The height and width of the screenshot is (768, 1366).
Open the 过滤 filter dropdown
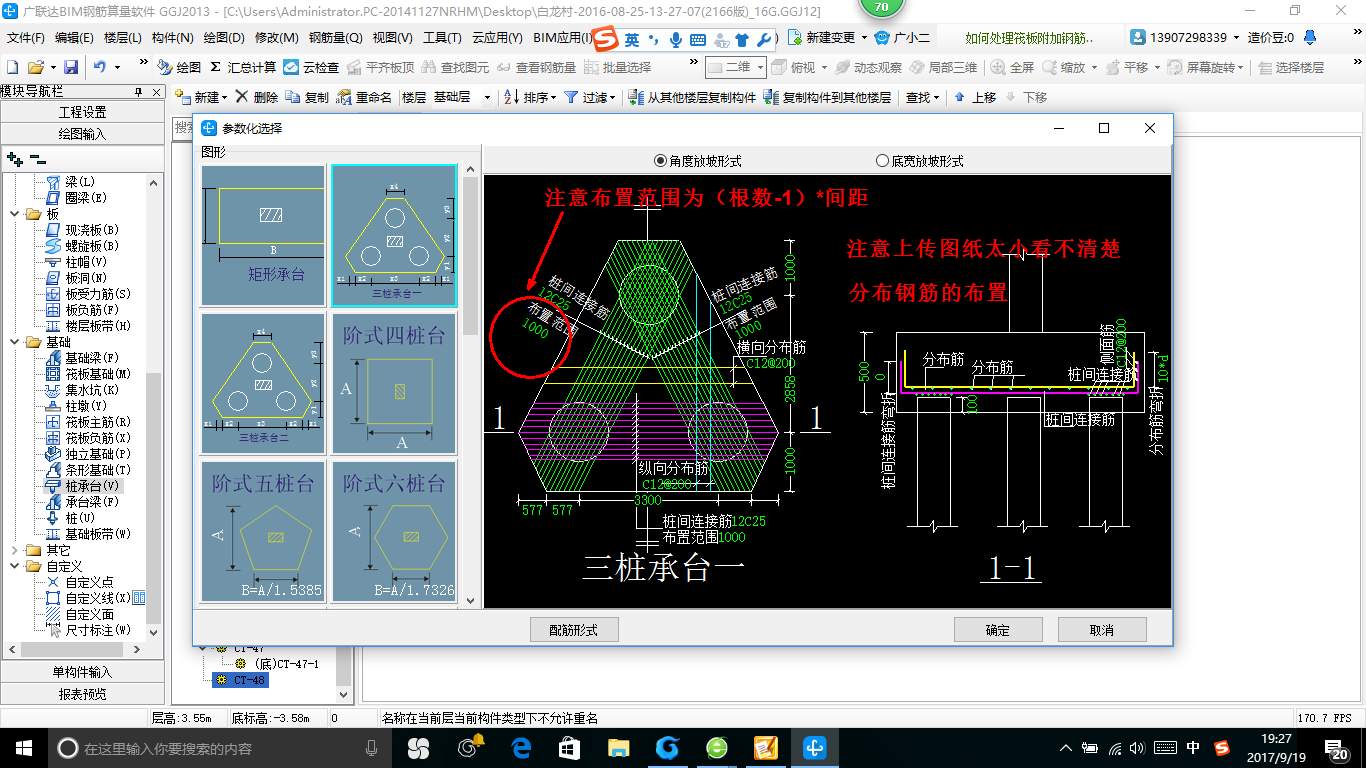pyautogui.click(x=612, y=97)
